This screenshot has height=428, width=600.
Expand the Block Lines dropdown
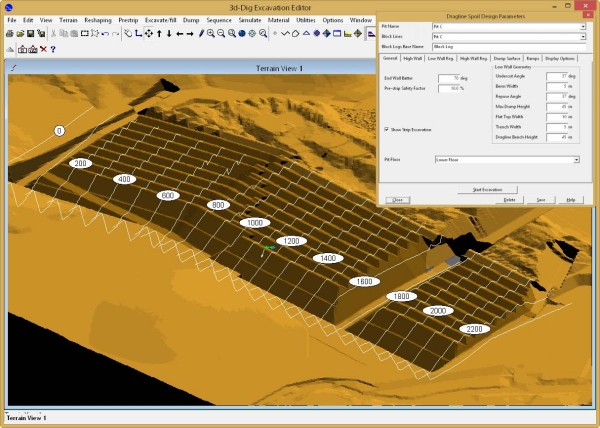click(581, 36)
